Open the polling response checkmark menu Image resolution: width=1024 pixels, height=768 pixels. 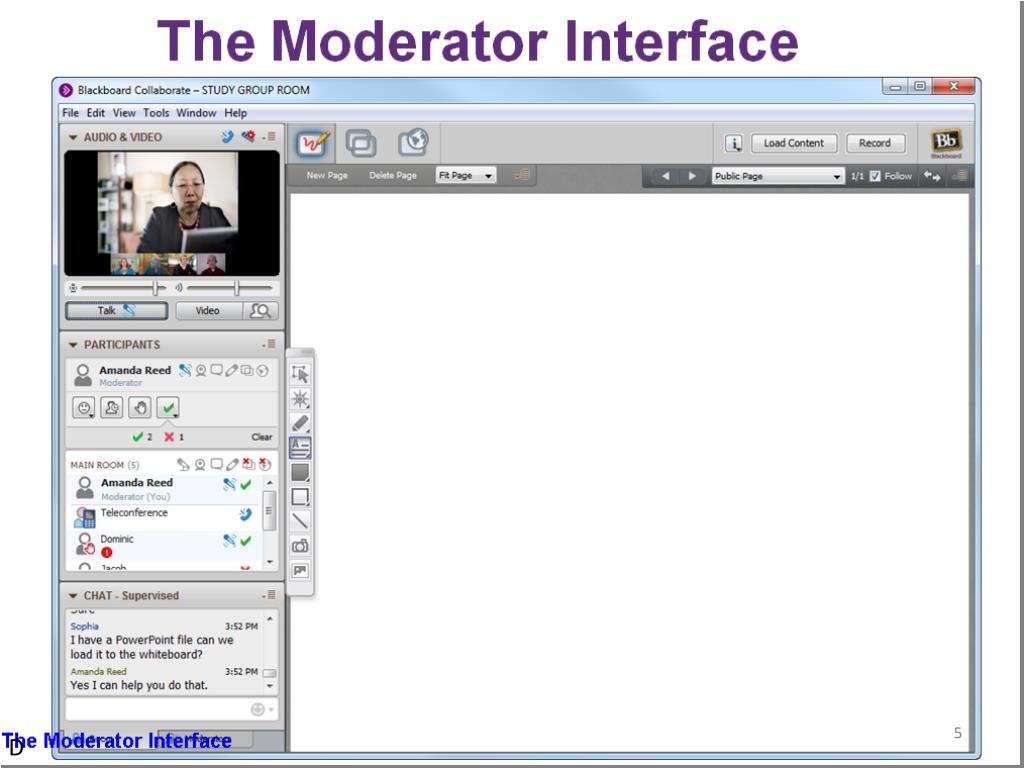pos(168,408)
